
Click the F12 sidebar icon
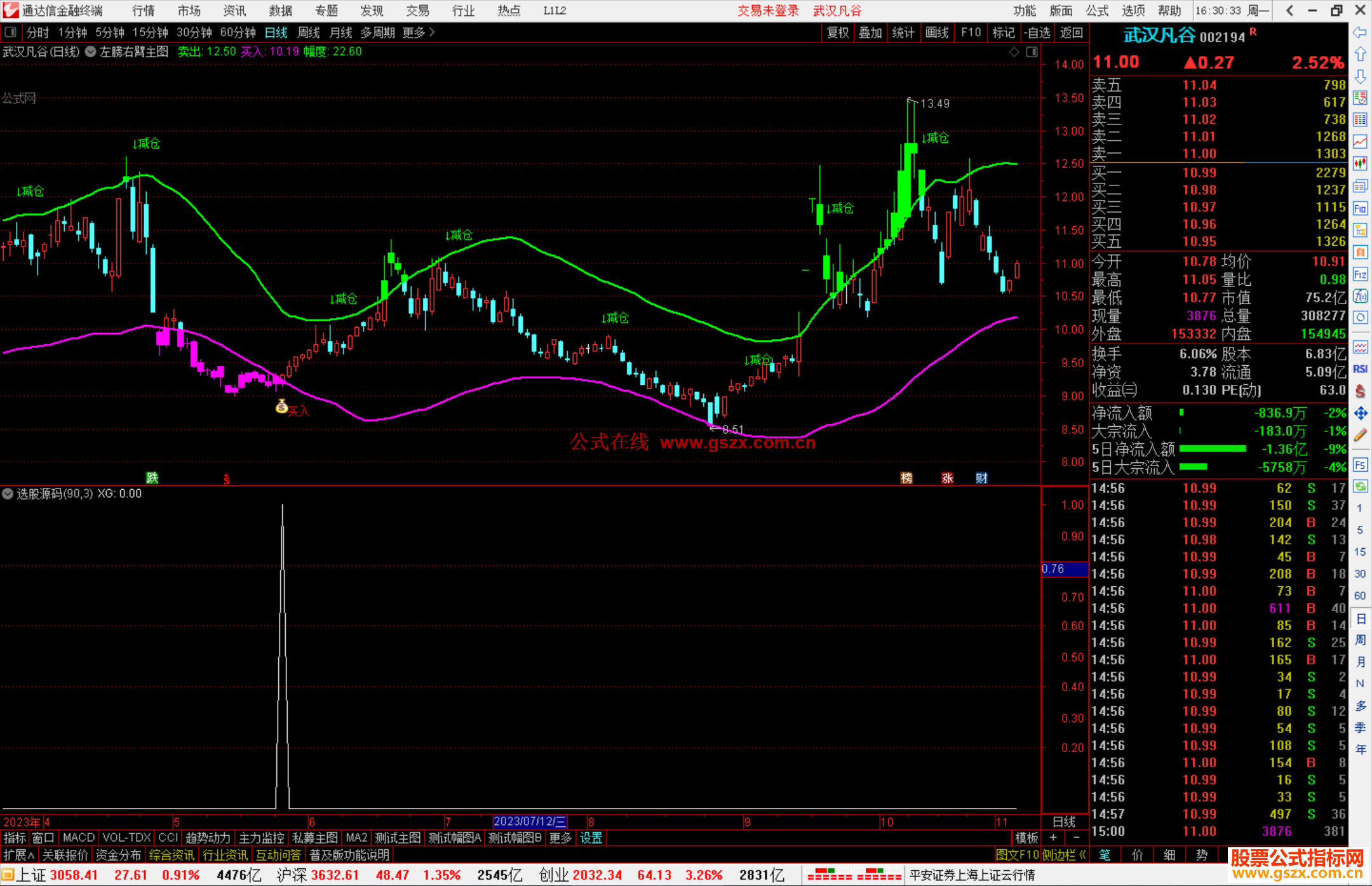click(x=1360, y=274)
